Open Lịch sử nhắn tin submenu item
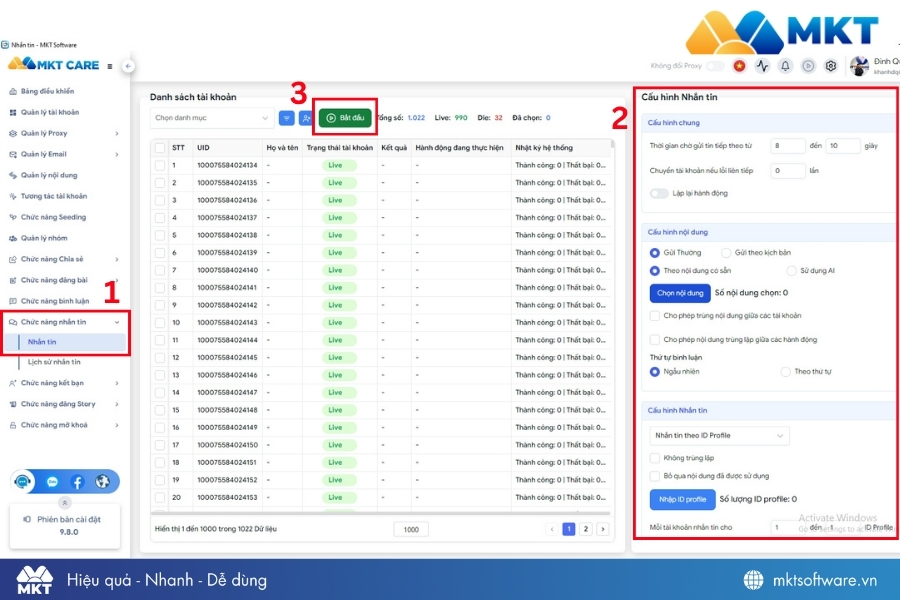This screenshot has width=900, height=600. (54, 362)
